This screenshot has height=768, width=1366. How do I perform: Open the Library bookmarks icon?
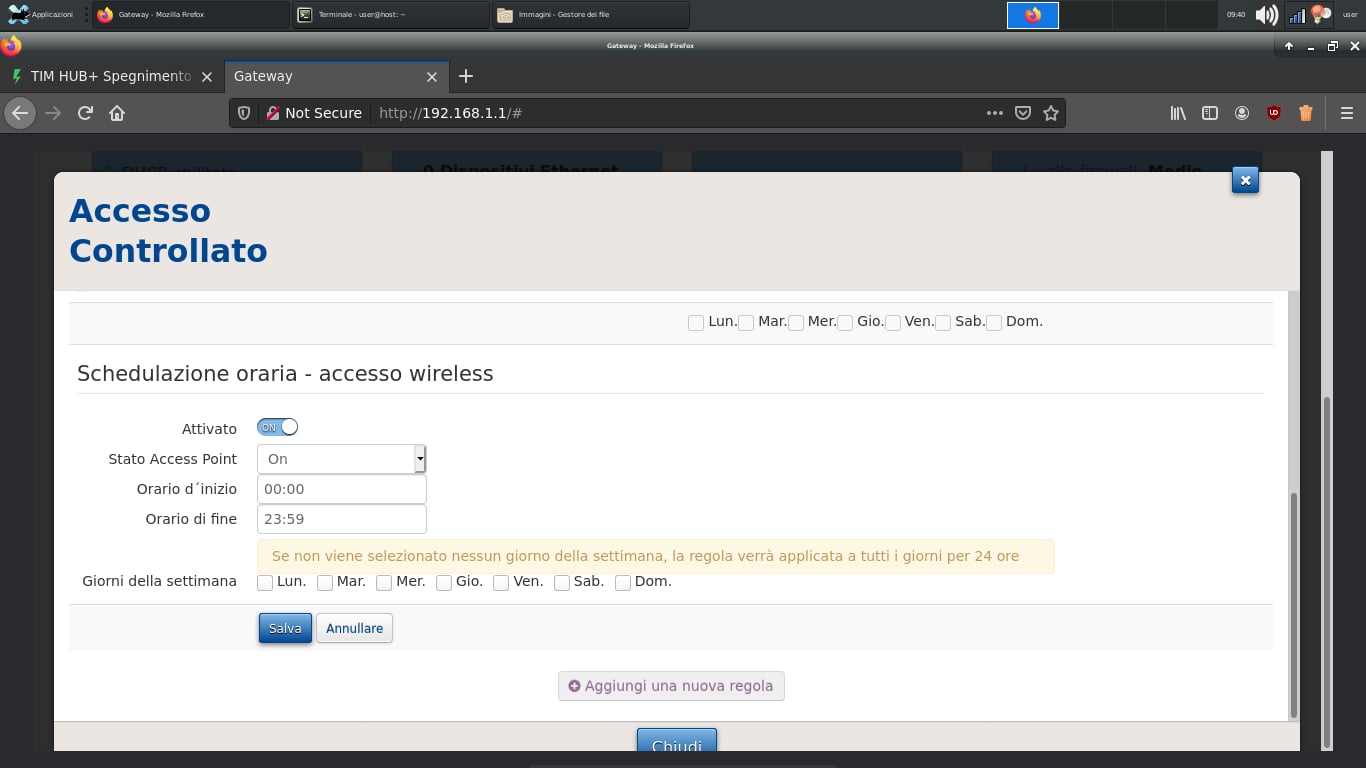(x=1178, y=113)
